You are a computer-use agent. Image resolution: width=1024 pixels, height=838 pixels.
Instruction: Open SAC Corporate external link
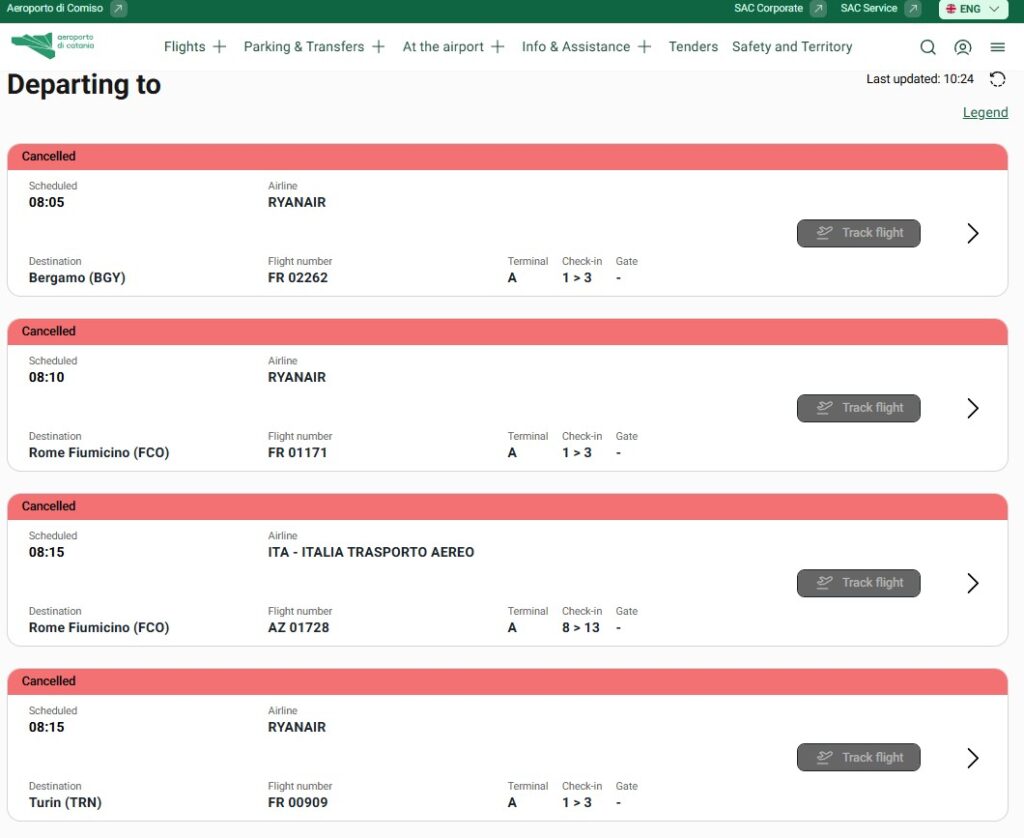coord(780,8)
